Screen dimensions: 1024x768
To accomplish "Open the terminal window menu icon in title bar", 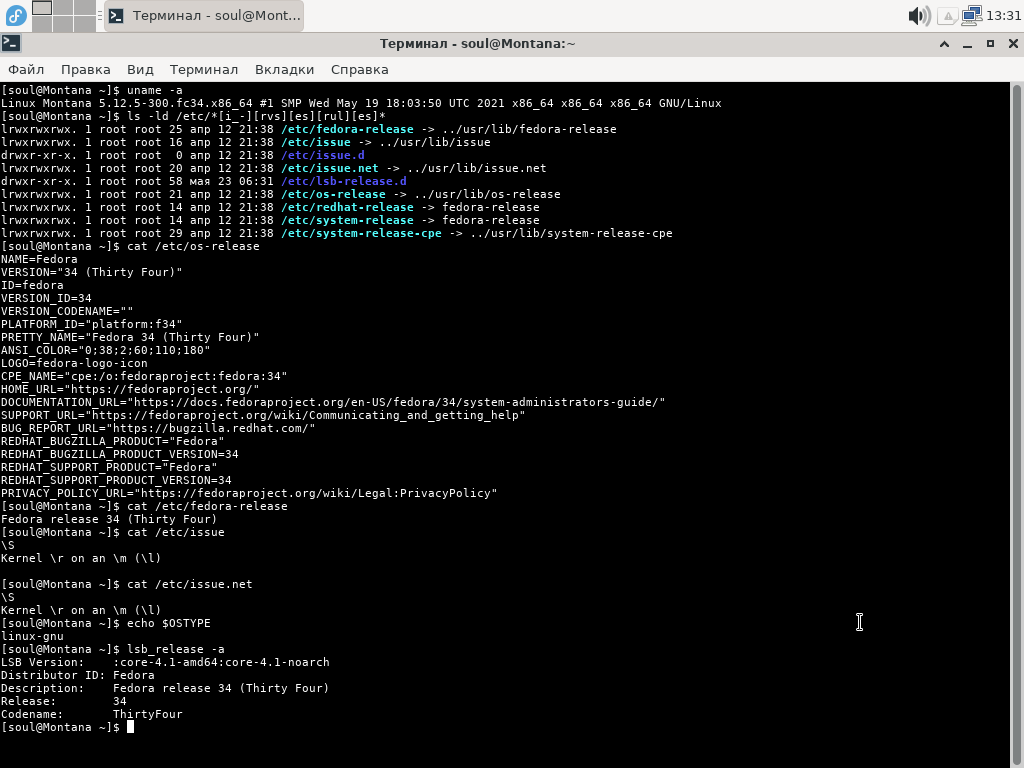I will click(x=11, y=44).
